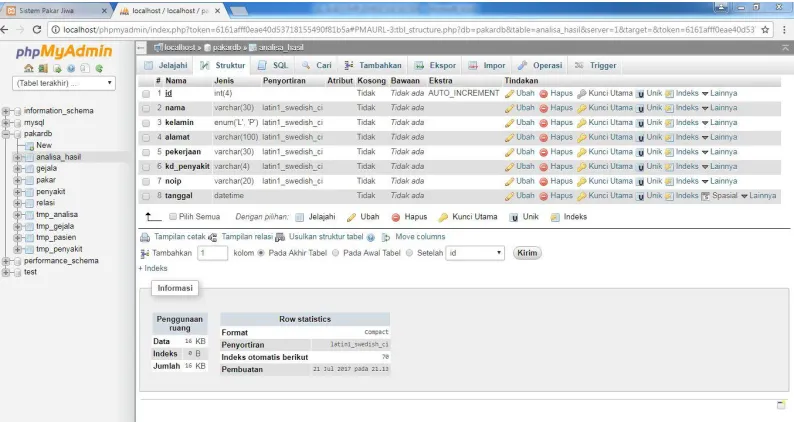Click the red Hapus icon in nama row
Viewport: 794px width, 422px height.
pos(544,108)
